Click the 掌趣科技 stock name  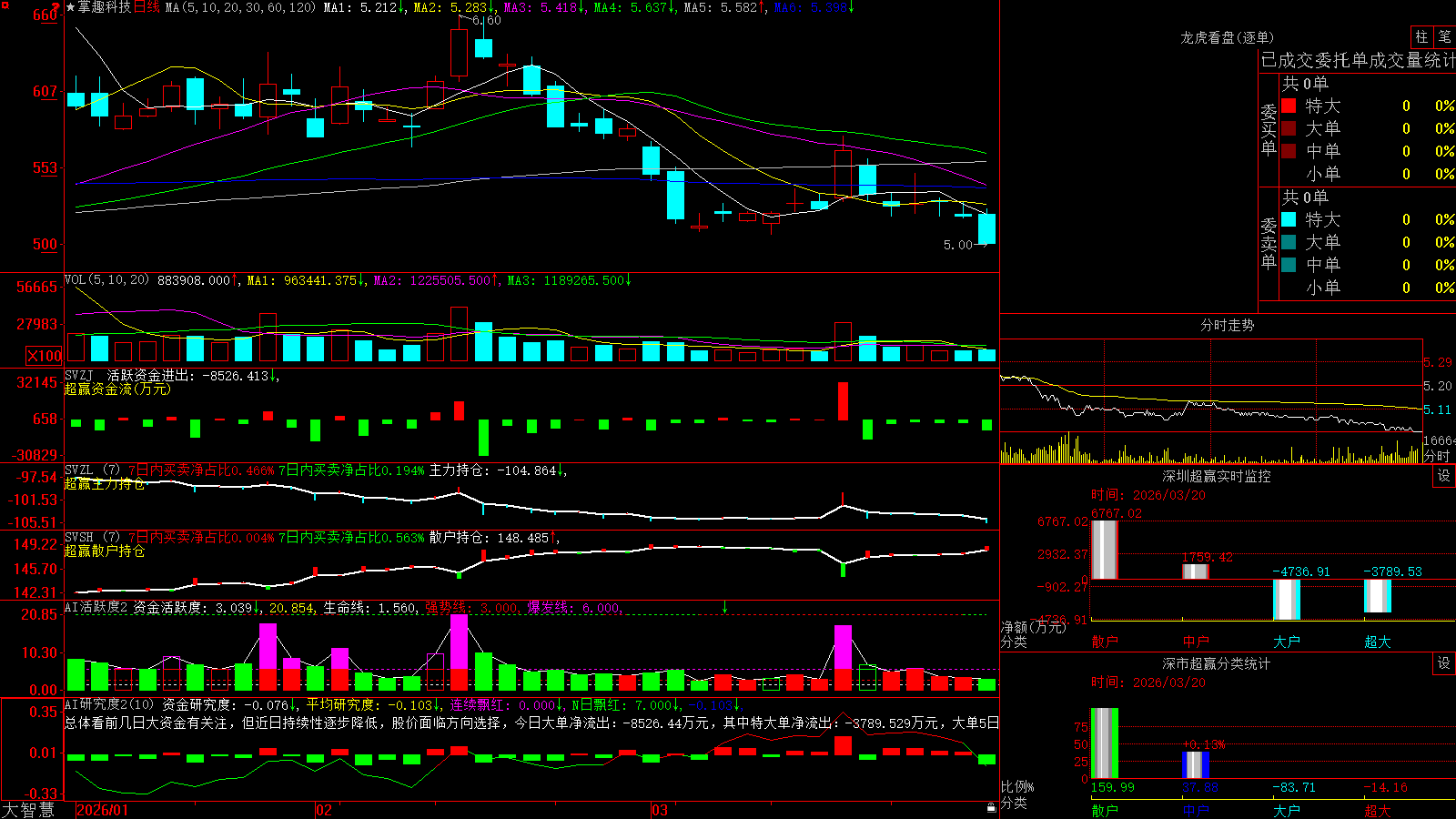point(104,7)
